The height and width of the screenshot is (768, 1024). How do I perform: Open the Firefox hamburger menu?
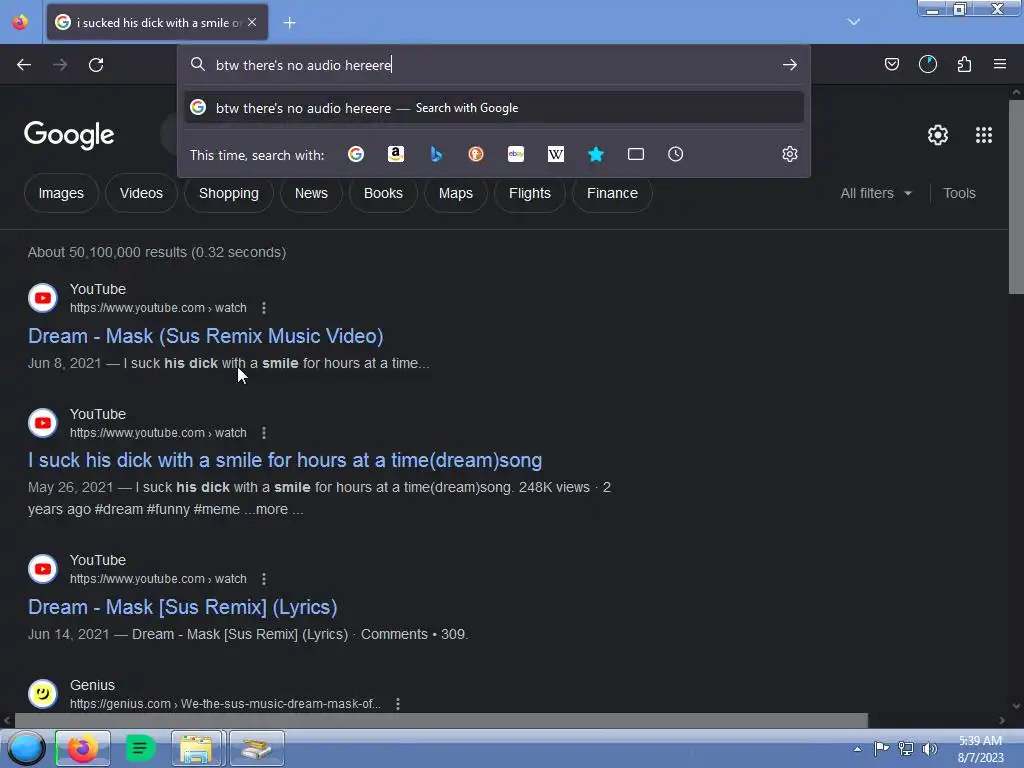click(x=1000, y=64)
